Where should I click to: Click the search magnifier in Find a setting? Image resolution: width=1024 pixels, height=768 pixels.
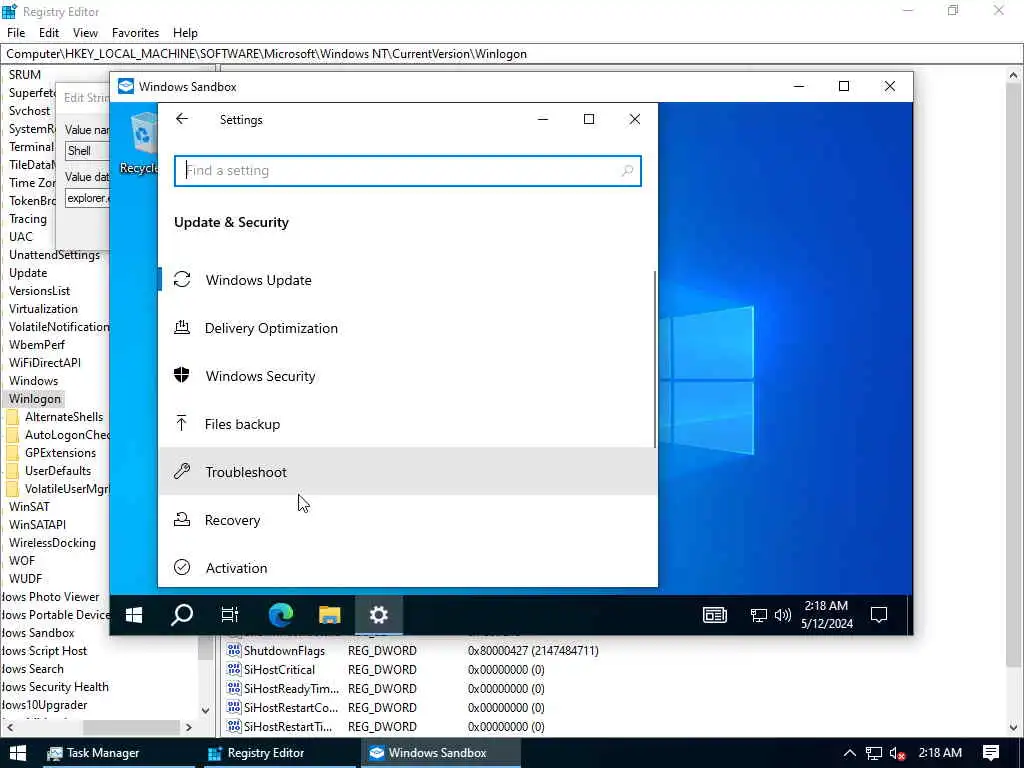point(627,171)
